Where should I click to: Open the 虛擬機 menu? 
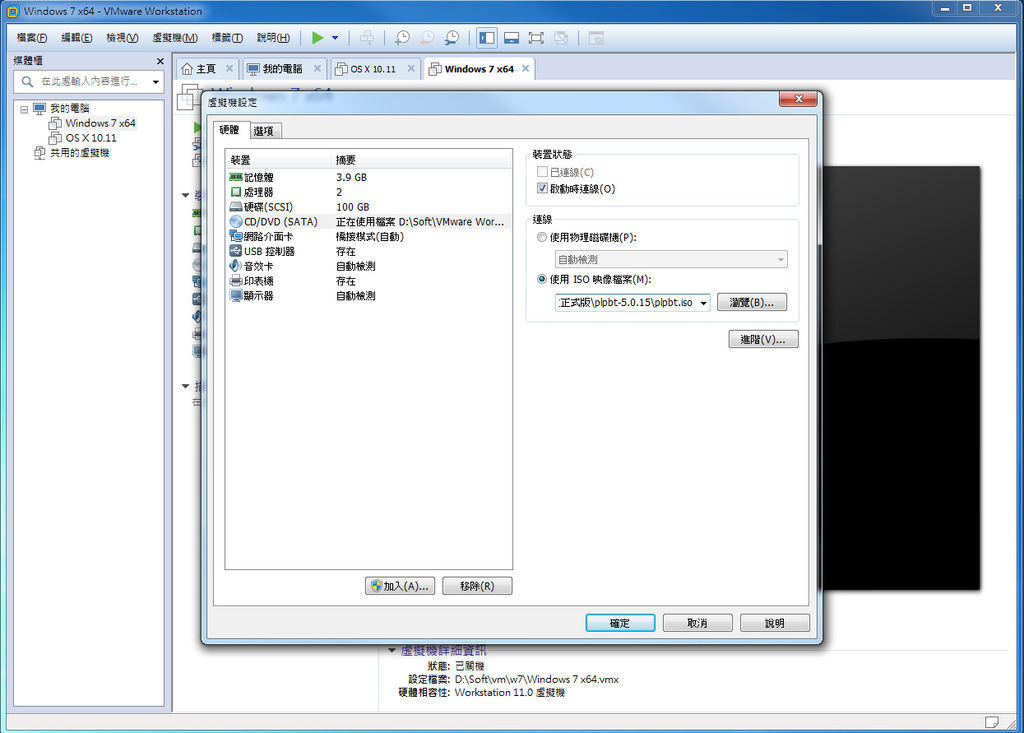(x=174, y=38)
